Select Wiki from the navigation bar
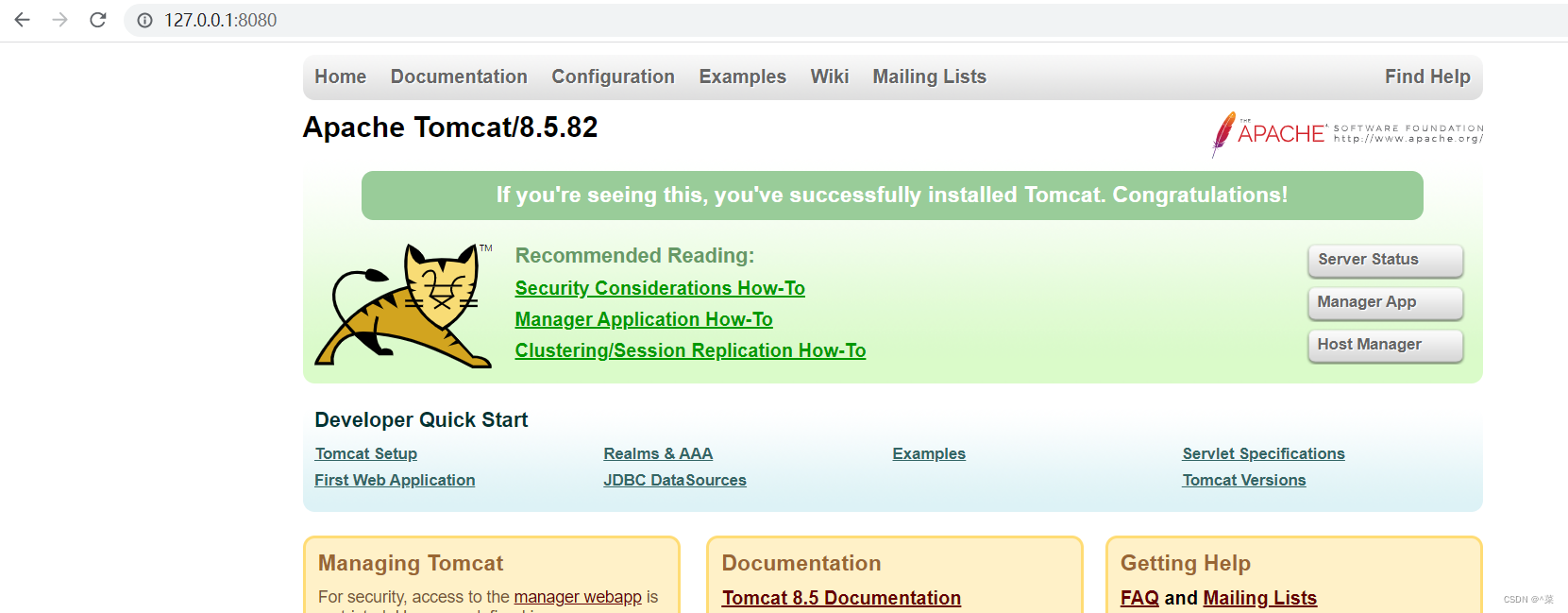The width and height of the screenshot is (1568, 613). coord(829,77)
